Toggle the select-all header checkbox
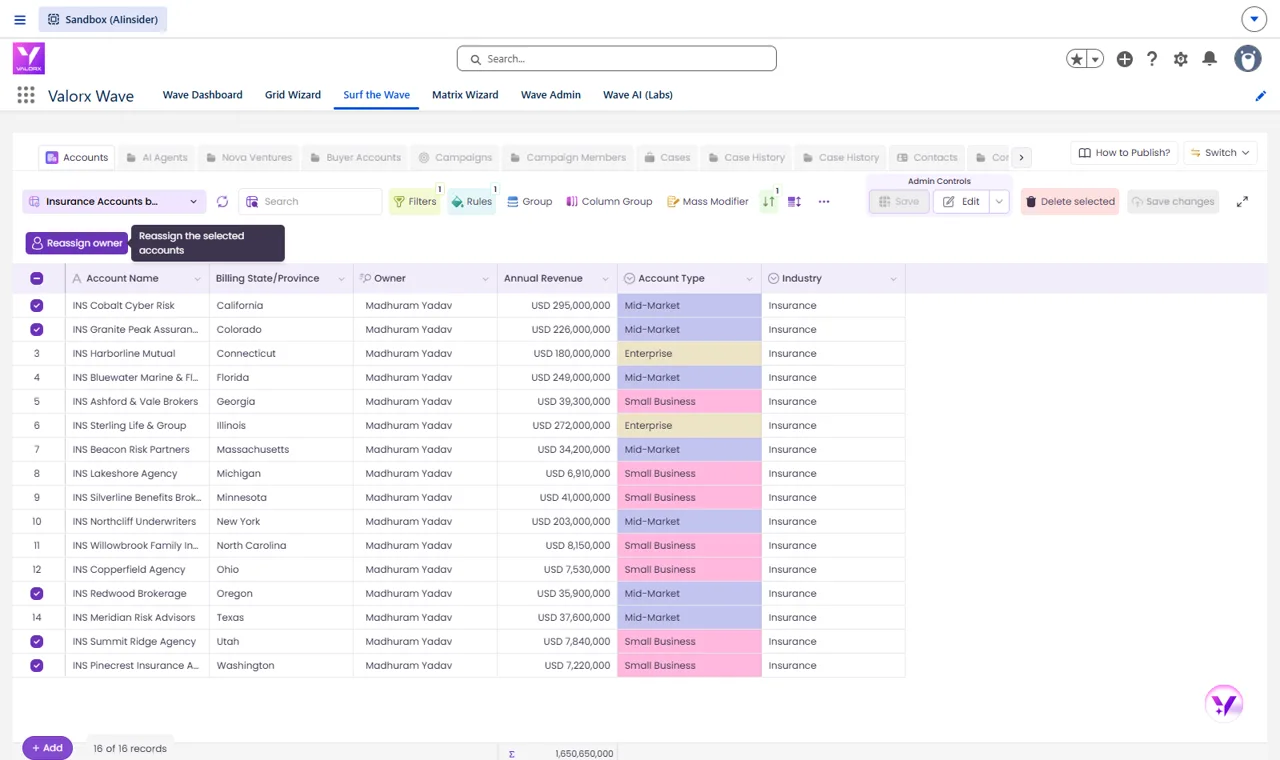This screenshot has width=1280, height=760. click(37, 278)
